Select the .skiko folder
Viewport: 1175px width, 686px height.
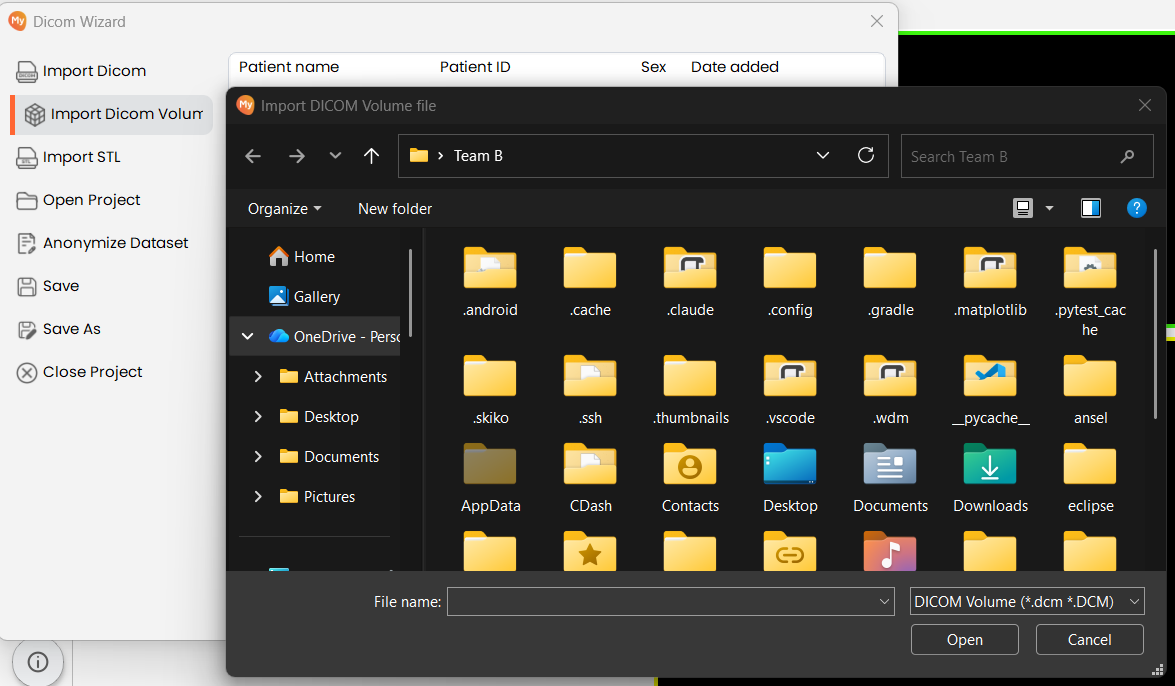point(490,390)
